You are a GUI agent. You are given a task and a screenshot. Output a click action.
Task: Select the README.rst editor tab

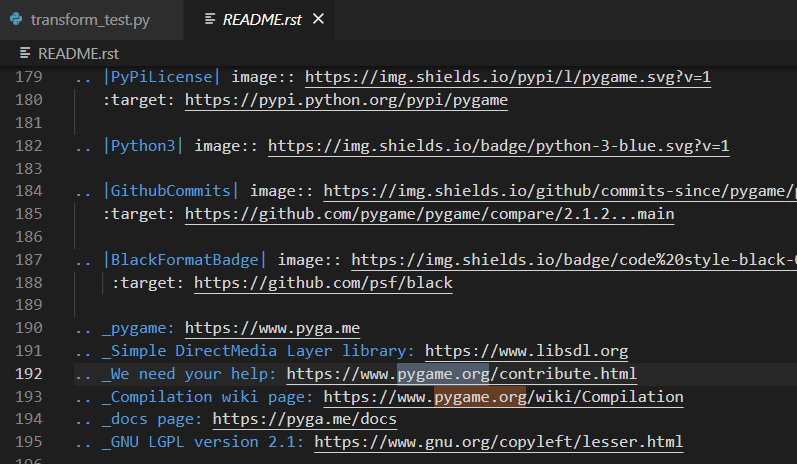click(259, 20)
